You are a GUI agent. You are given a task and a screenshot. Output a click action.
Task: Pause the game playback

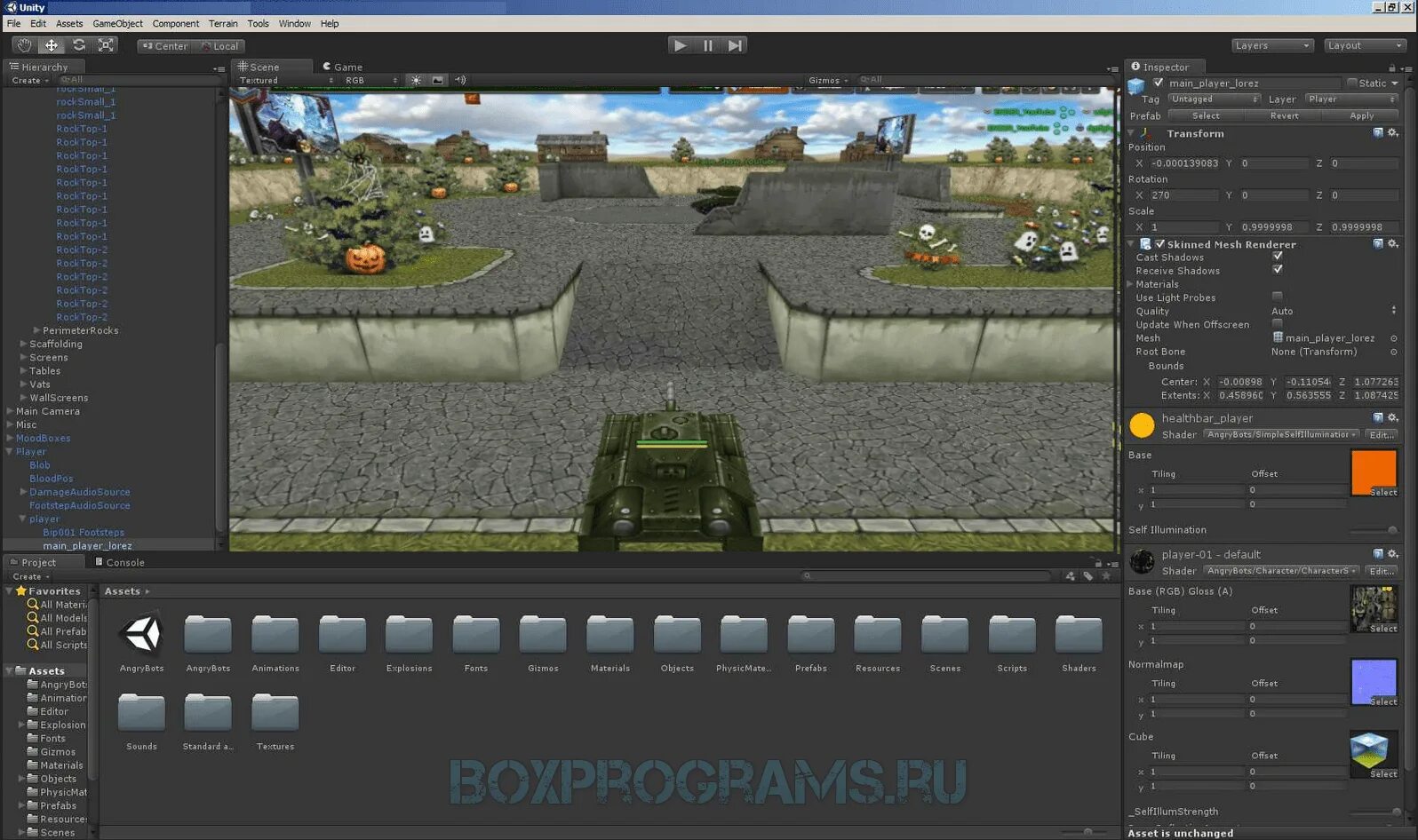pyautogui.click(x=707, y=45)
